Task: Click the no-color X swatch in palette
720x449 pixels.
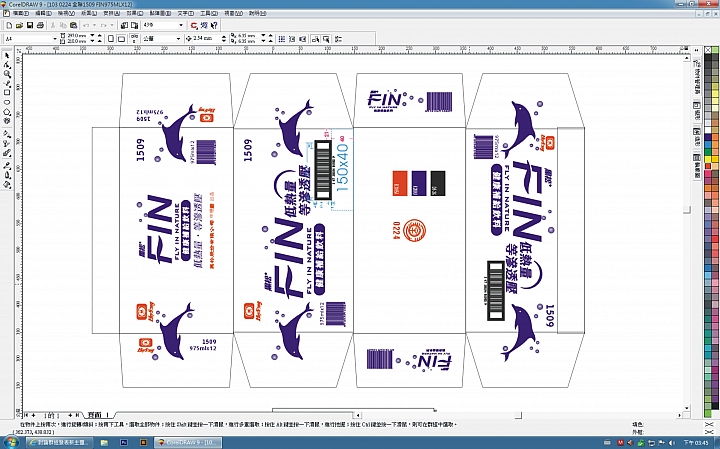Action: [709, 49]
